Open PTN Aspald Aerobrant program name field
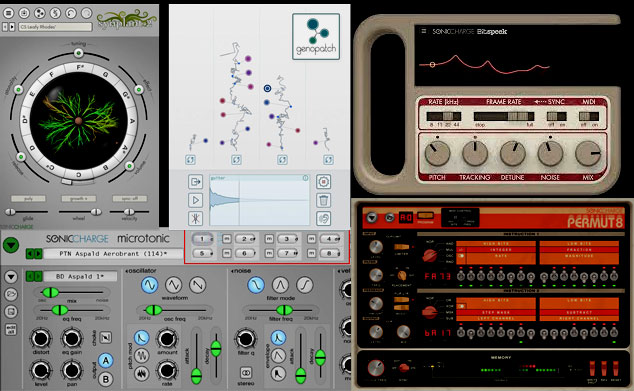The height and width of the screenshot is (391, 634). tap(113, 254)
